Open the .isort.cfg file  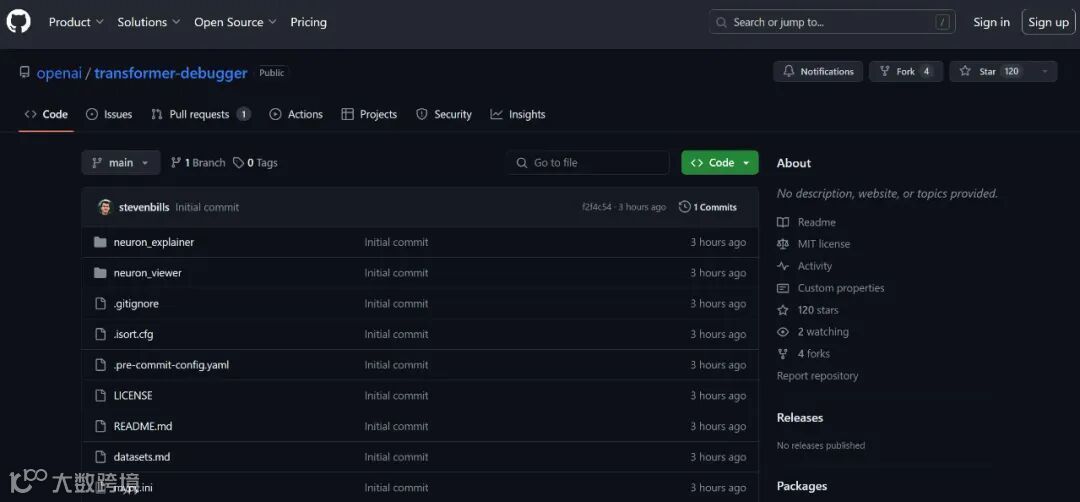point(134,335)
